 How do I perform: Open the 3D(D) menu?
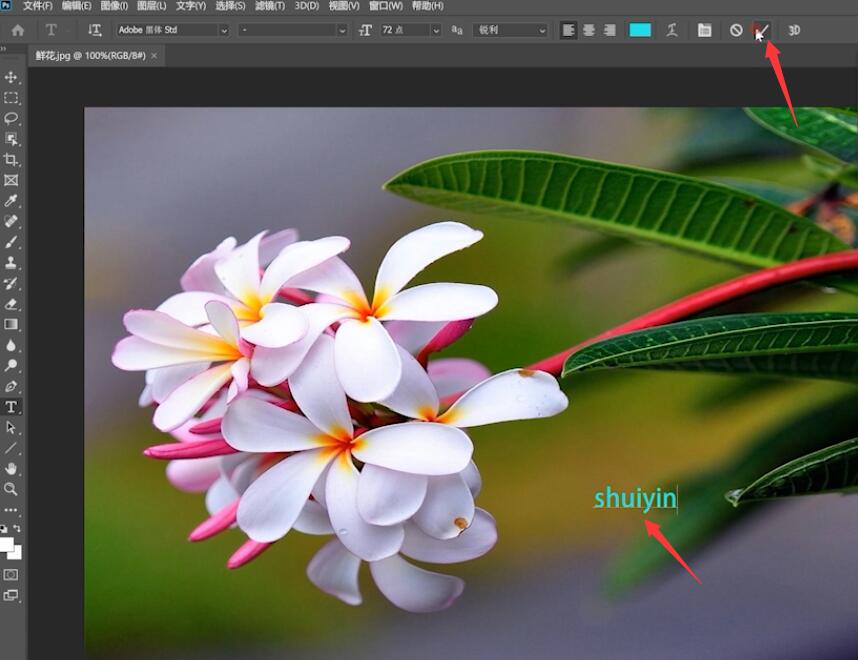[306, 6]
